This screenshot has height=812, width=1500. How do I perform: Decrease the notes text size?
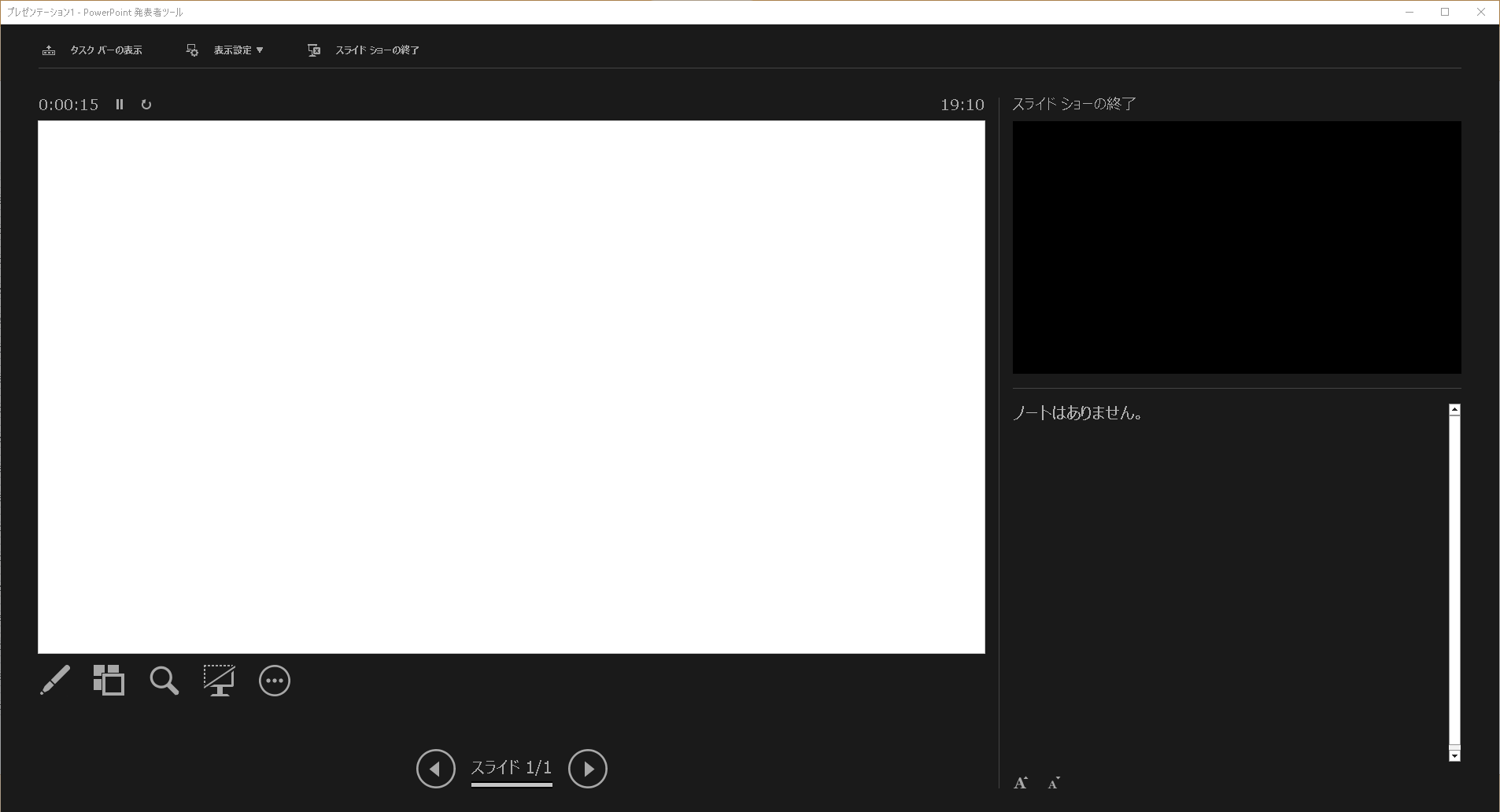click(x=1054, y=783)
